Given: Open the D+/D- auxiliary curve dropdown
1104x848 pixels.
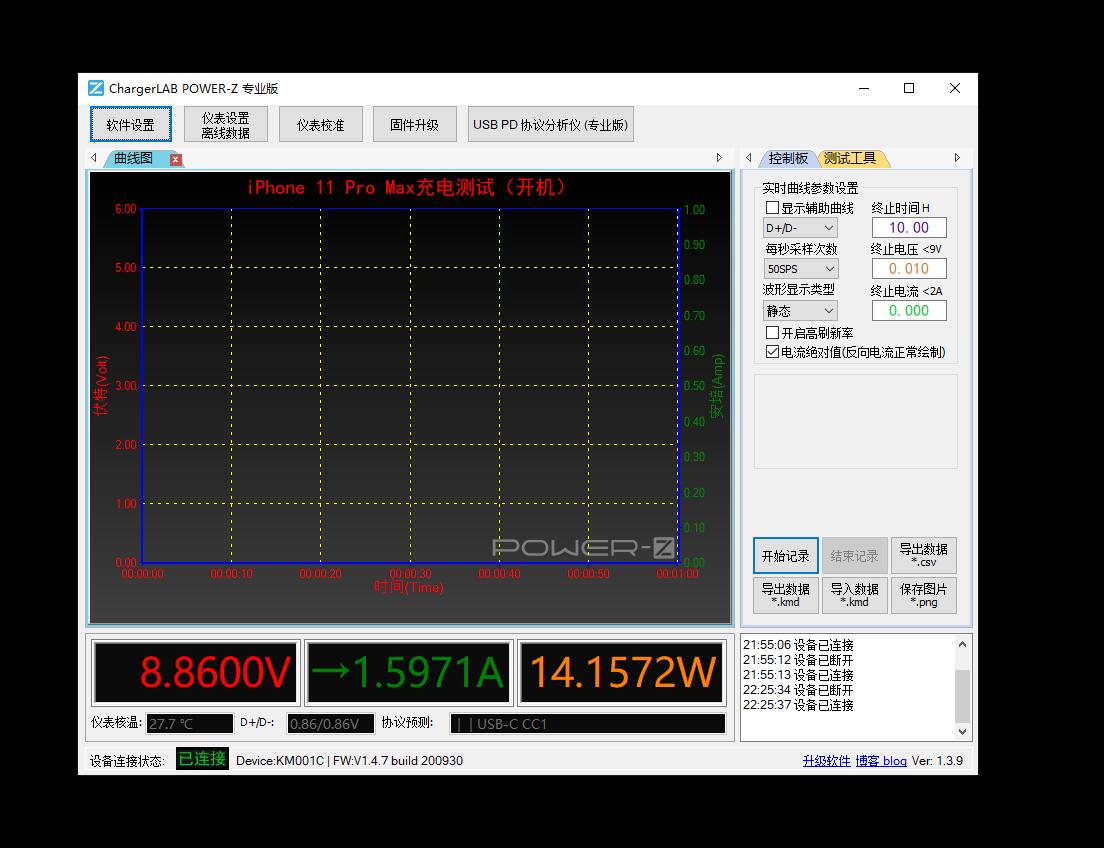Looking at the screenshot, I should click(800, 228).
